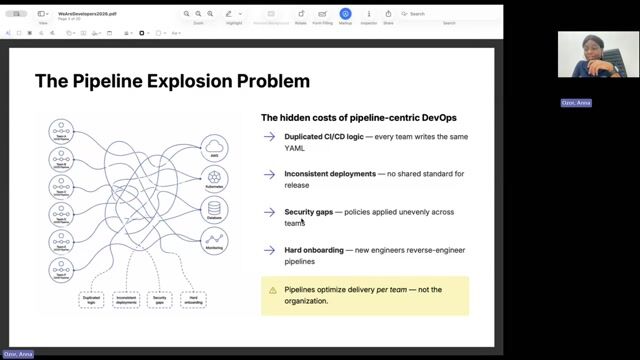The height and width of the screenshot is (360, 640).
Task: Open the Text Style Aa dropdown
Action: 176,33
